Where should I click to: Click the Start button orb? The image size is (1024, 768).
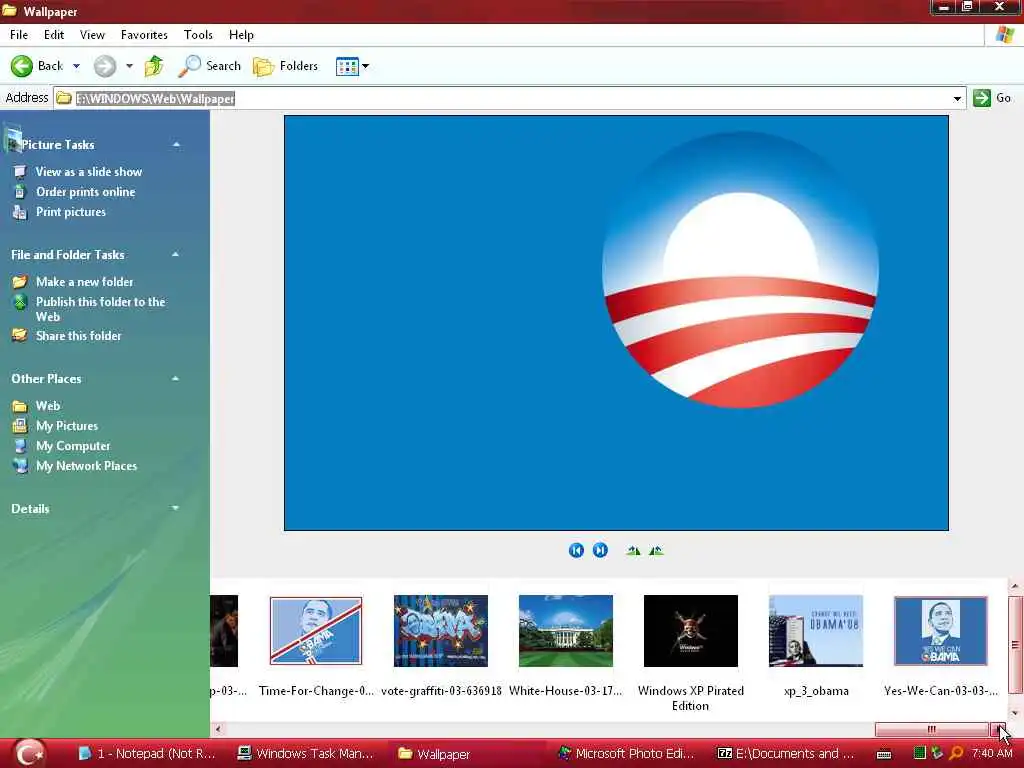coord(28,752)
